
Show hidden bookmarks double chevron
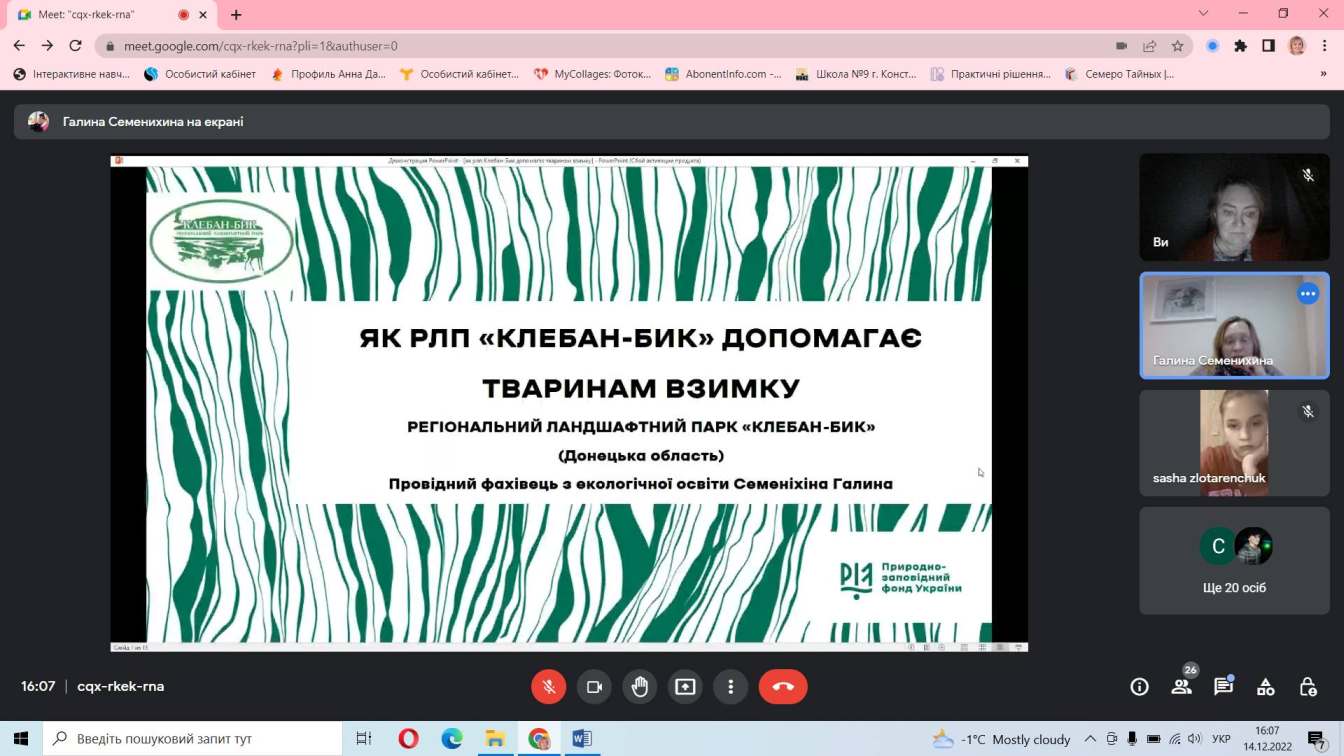click(x=1325, y=74)
